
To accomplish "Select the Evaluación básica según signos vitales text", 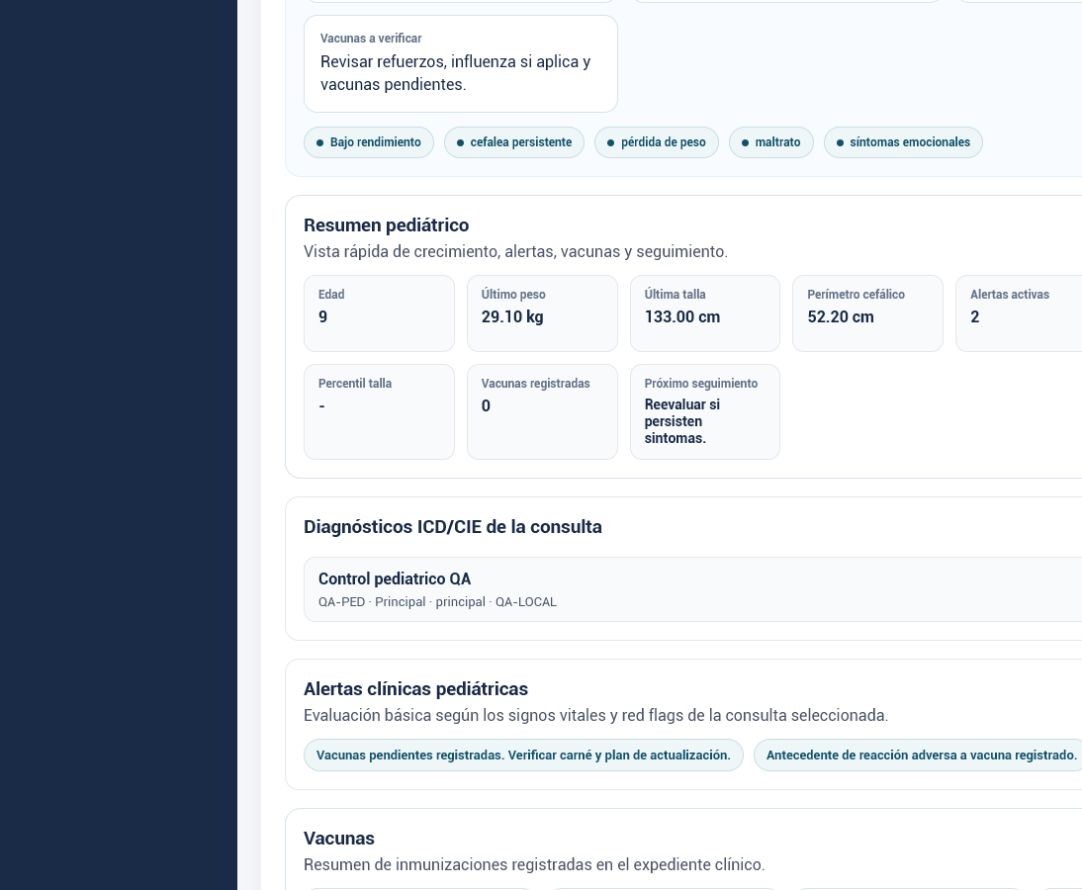I will click(596, 715).
